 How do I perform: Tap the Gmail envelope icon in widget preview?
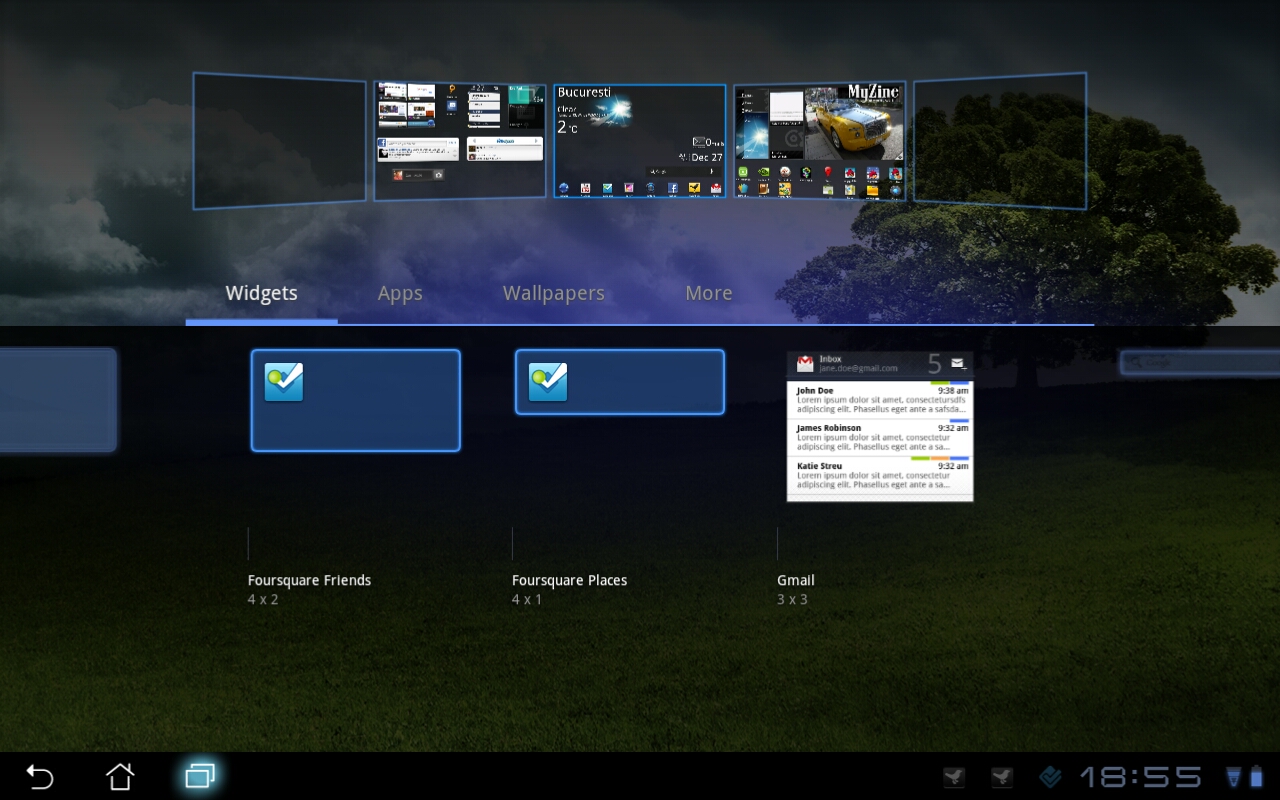click(805, 364)
